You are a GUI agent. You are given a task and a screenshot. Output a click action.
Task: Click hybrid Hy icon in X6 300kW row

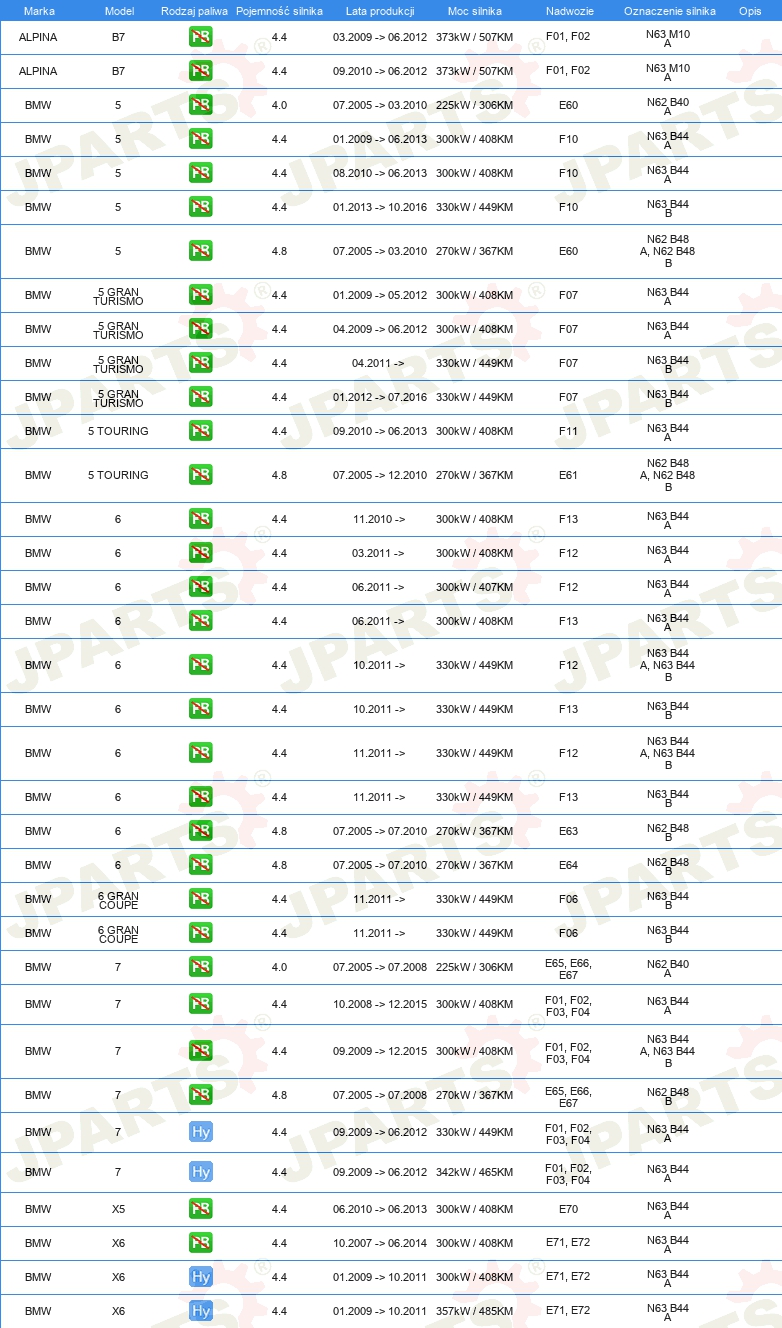click(x=200, y=1278)
